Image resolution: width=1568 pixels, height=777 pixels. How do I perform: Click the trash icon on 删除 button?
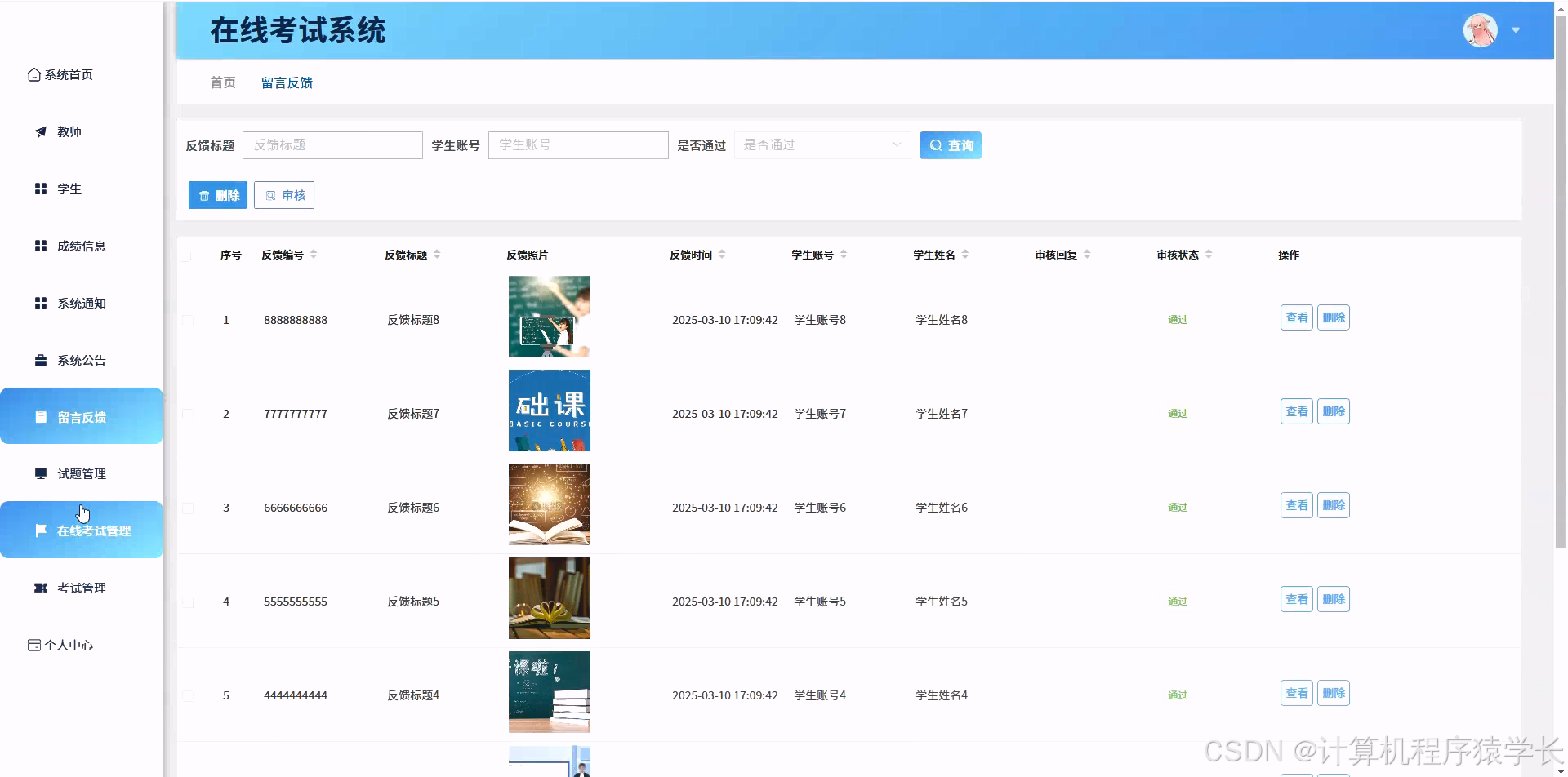(x=204, y=195)
